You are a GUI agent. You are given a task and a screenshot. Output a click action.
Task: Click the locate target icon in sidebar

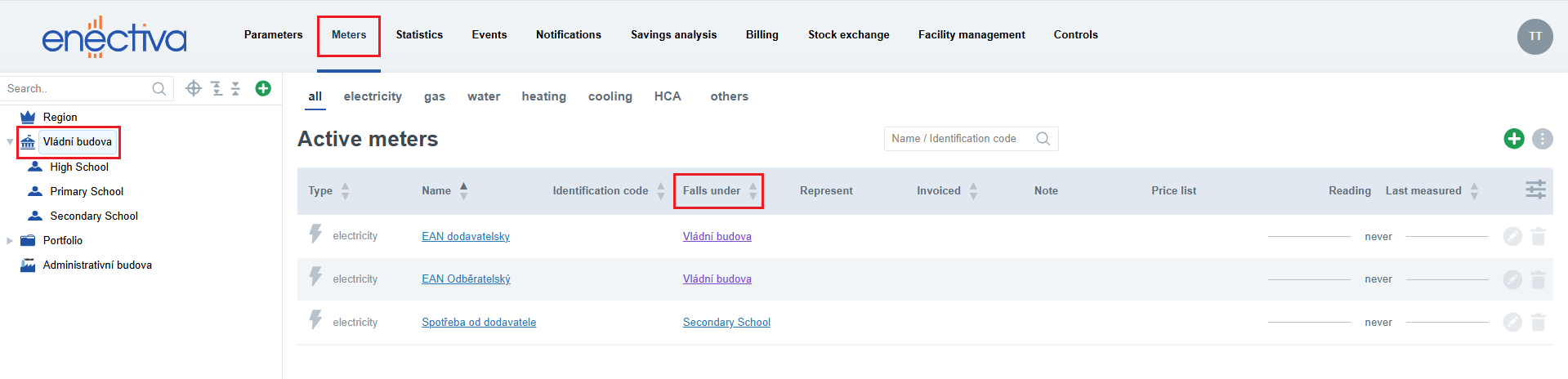pos(194,88)
